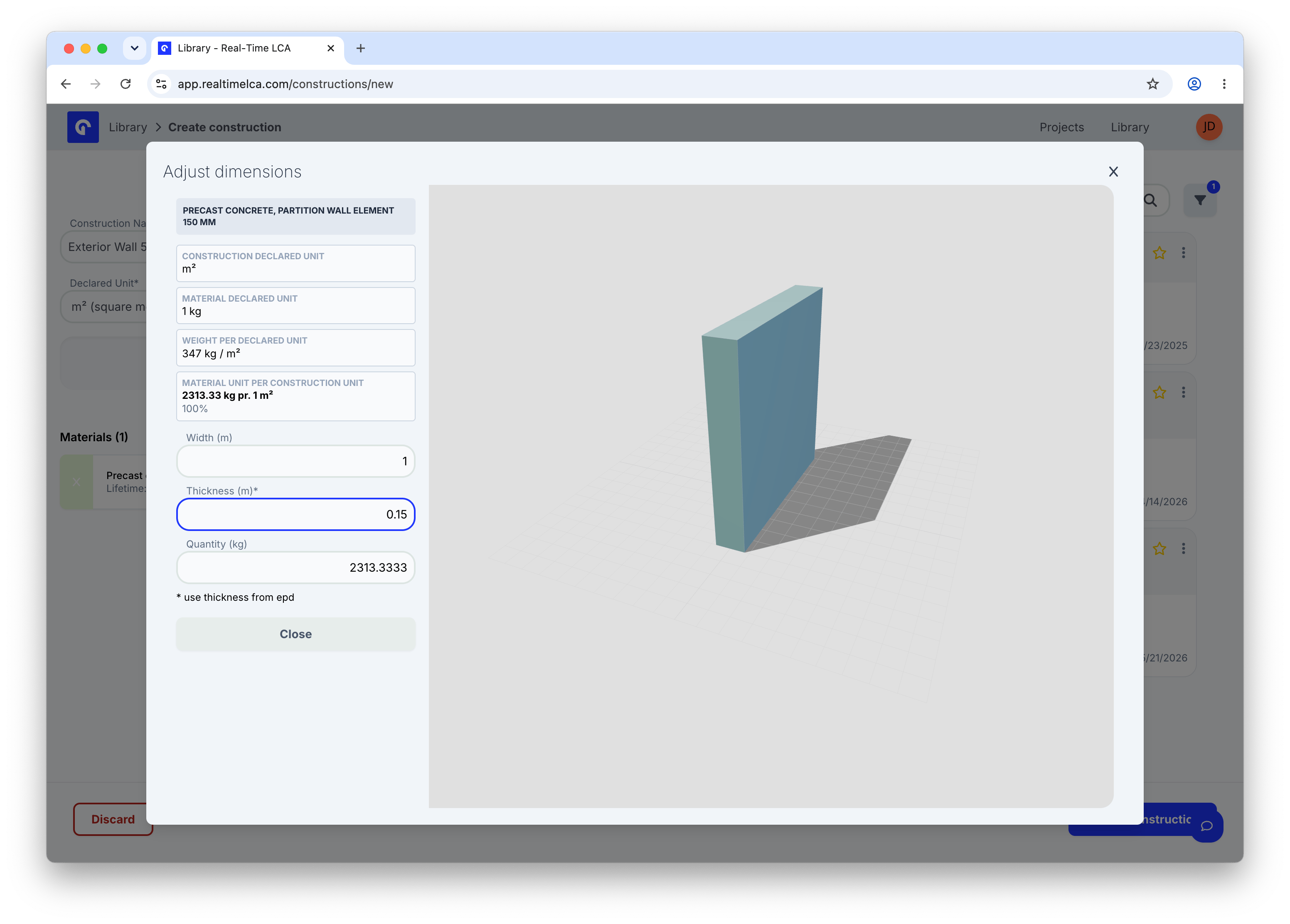Click the Materials (1) heading
The image size is (1290, 924).
point(94,437)
